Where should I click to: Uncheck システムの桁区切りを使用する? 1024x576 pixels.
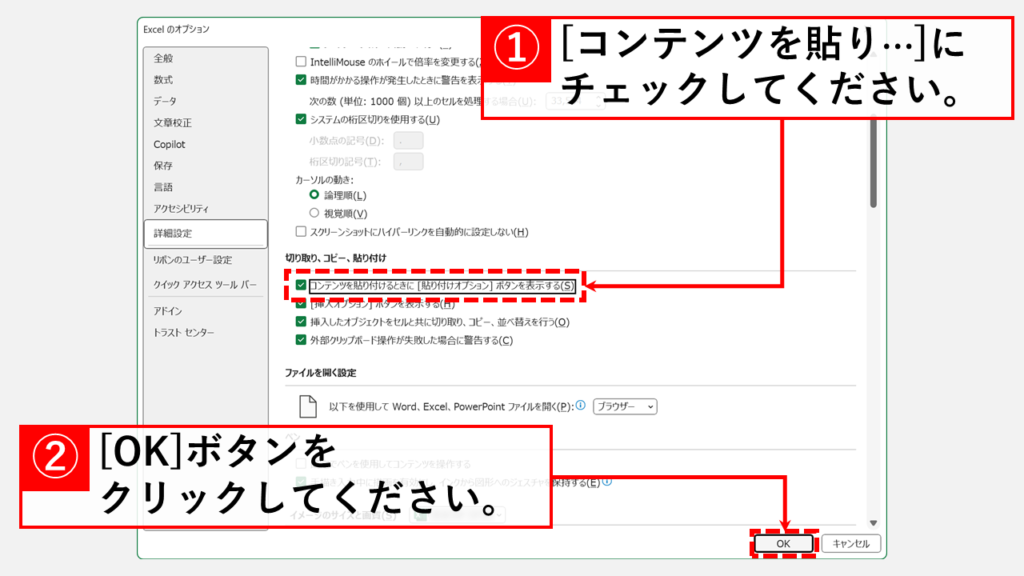301,119
